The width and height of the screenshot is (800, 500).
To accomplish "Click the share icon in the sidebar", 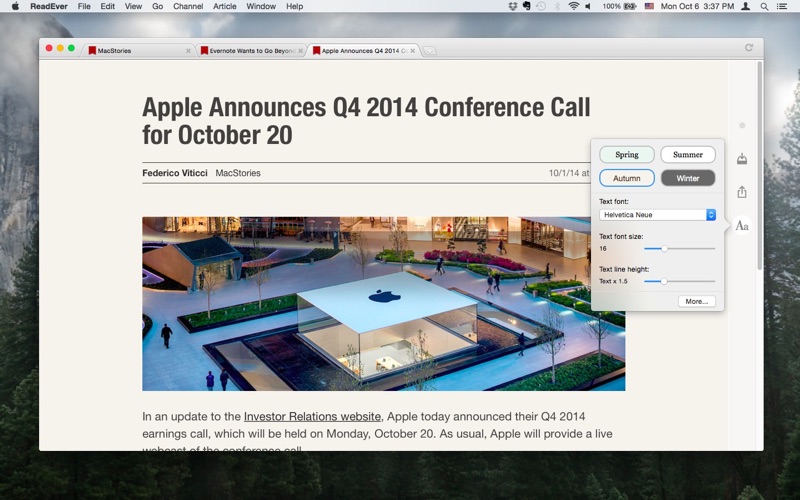I will [742, 192].
